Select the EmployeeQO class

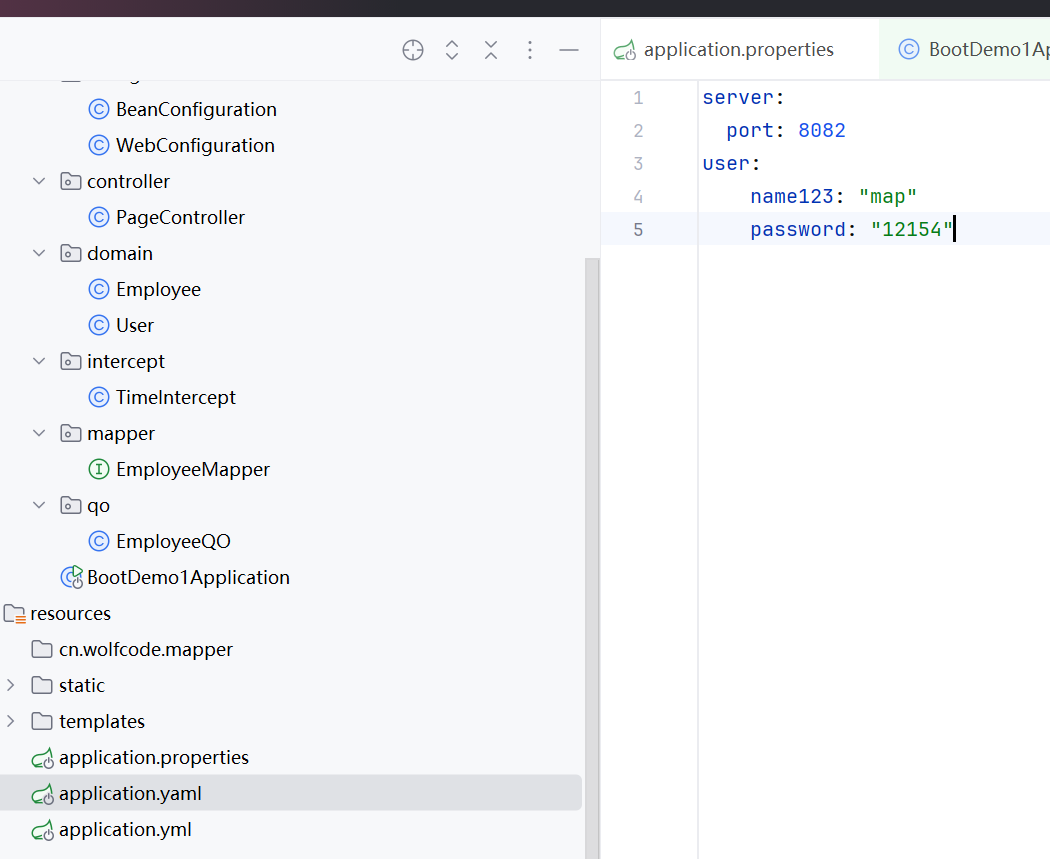173,541
